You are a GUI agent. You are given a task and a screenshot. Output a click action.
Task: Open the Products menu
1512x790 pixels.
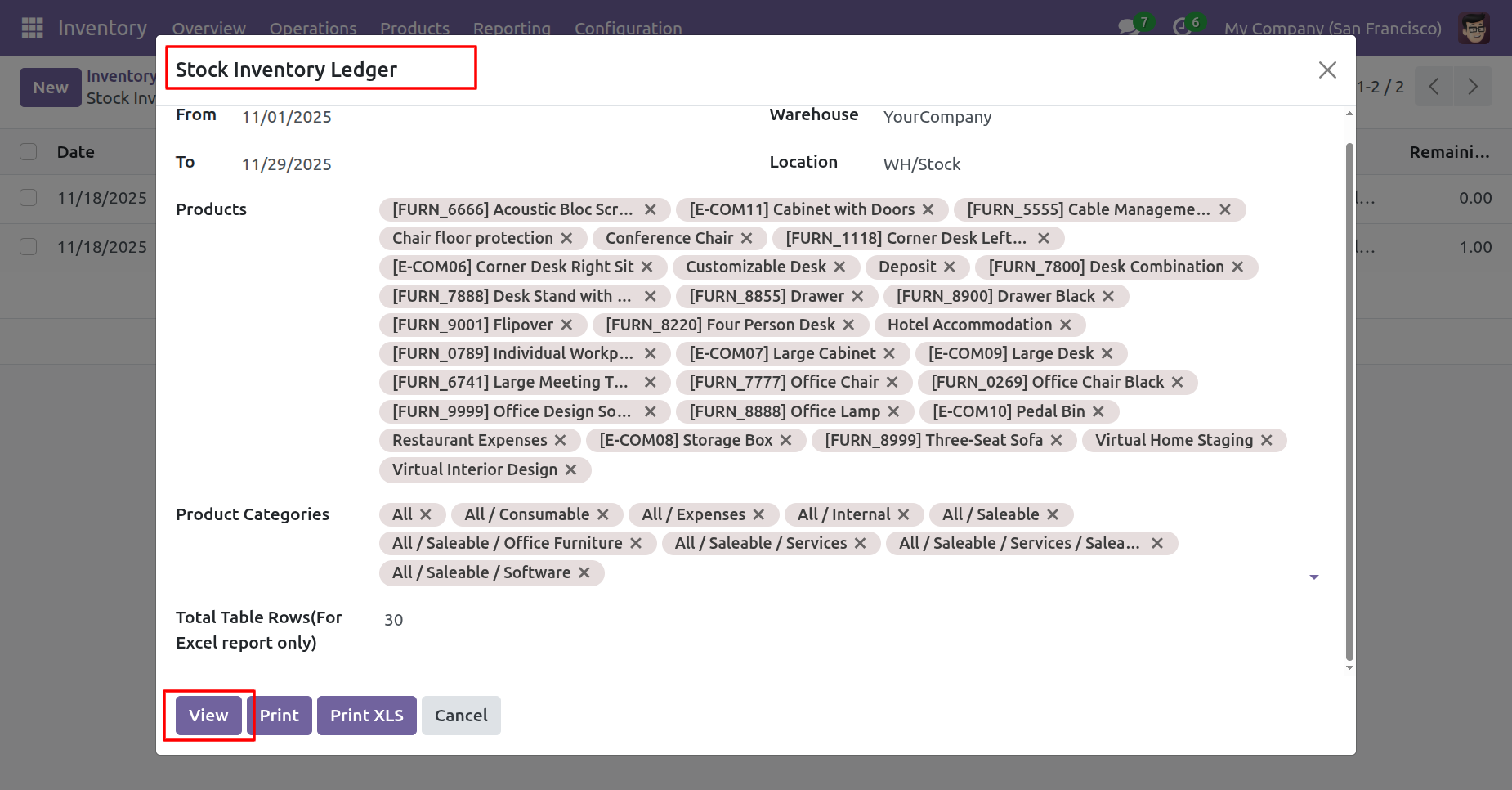(x=414, y=29)
